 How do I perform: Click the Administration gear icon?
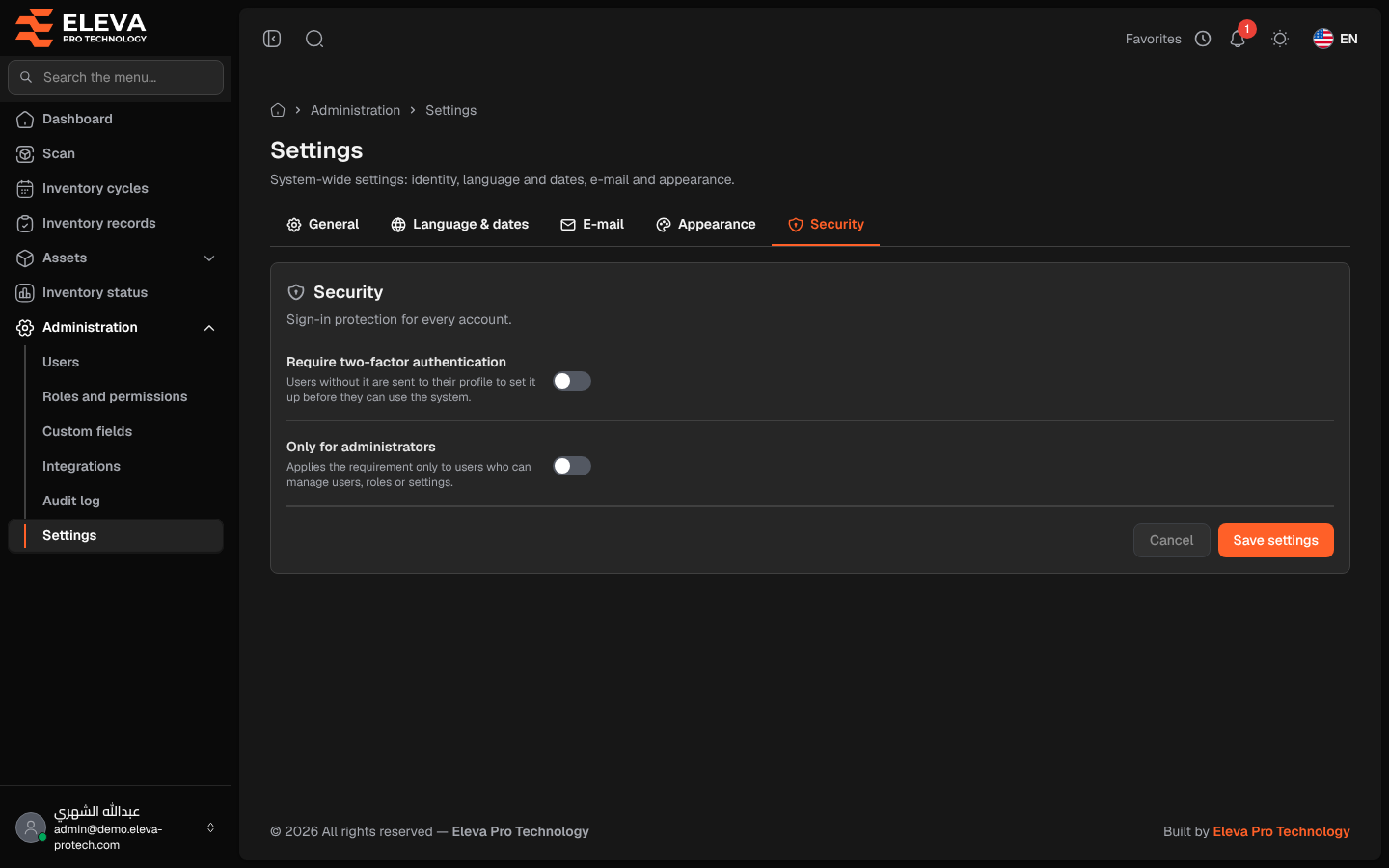[25, 327]
